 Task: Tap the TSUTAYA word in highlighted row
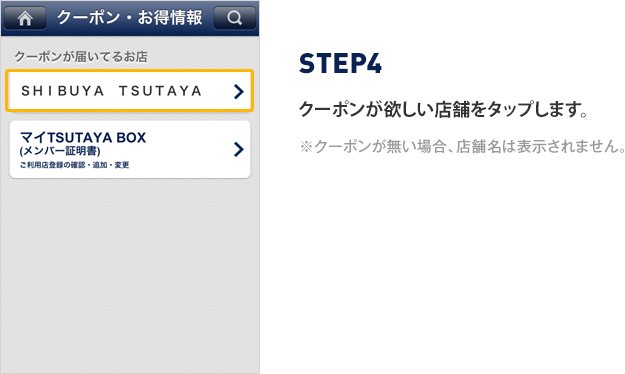point(161,91)
